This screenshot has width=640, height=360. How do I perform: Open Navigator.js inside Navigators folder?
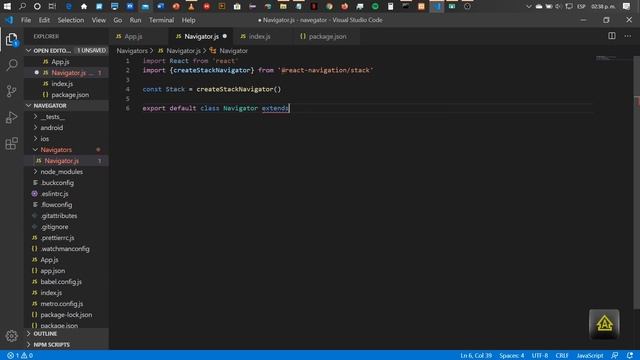coord(66,161)
